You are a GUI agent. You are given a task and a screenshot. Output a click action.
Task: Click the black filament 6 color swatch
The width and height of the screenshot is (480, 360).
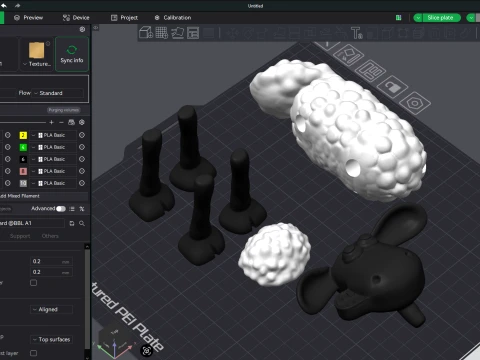click(23, 159)
